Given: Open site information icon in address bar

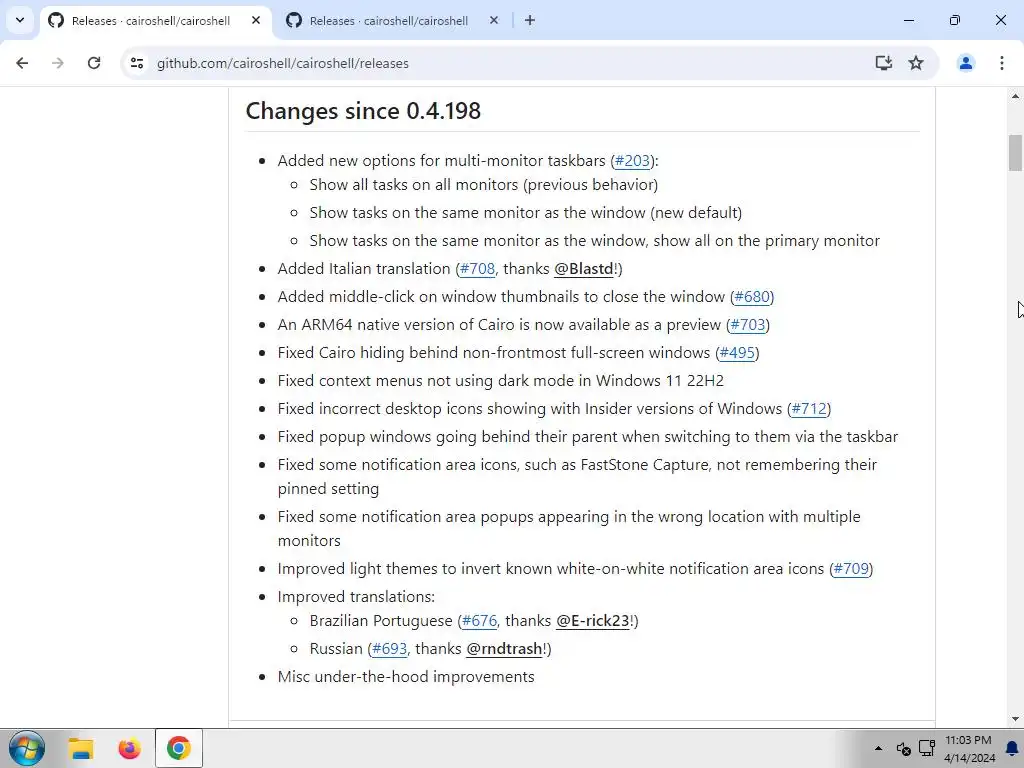Looking at the screenshot, I should pos(137,63).
